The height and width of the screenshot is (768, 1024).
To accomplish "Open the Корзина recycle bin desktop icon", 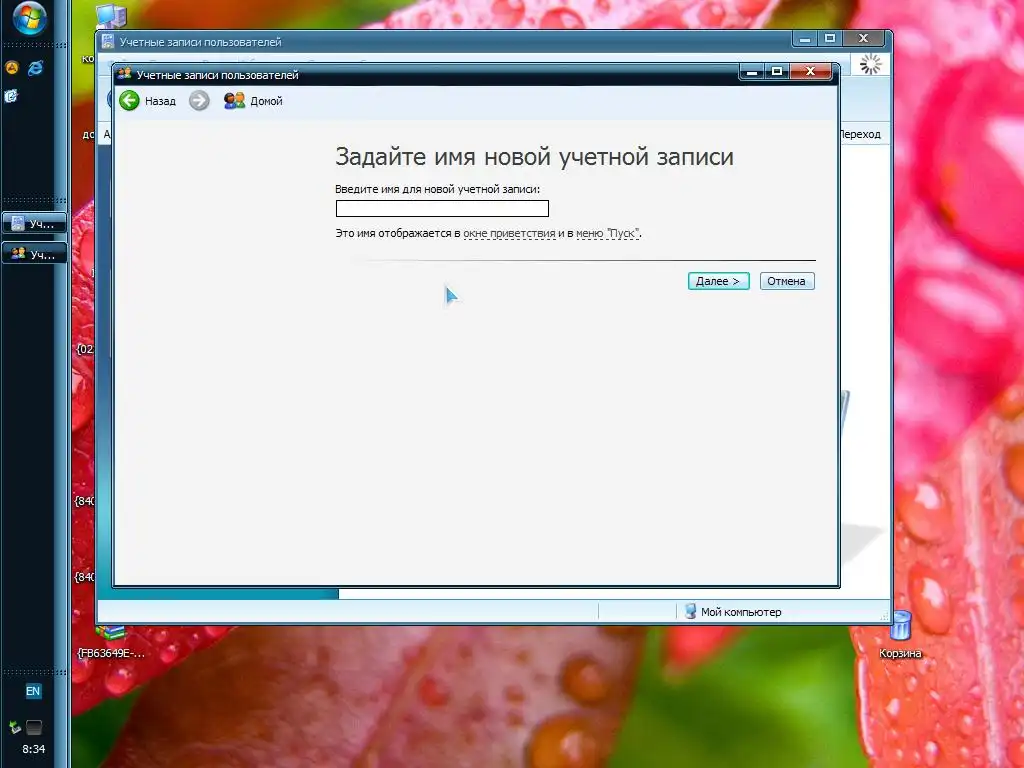I will click(900, 632).
